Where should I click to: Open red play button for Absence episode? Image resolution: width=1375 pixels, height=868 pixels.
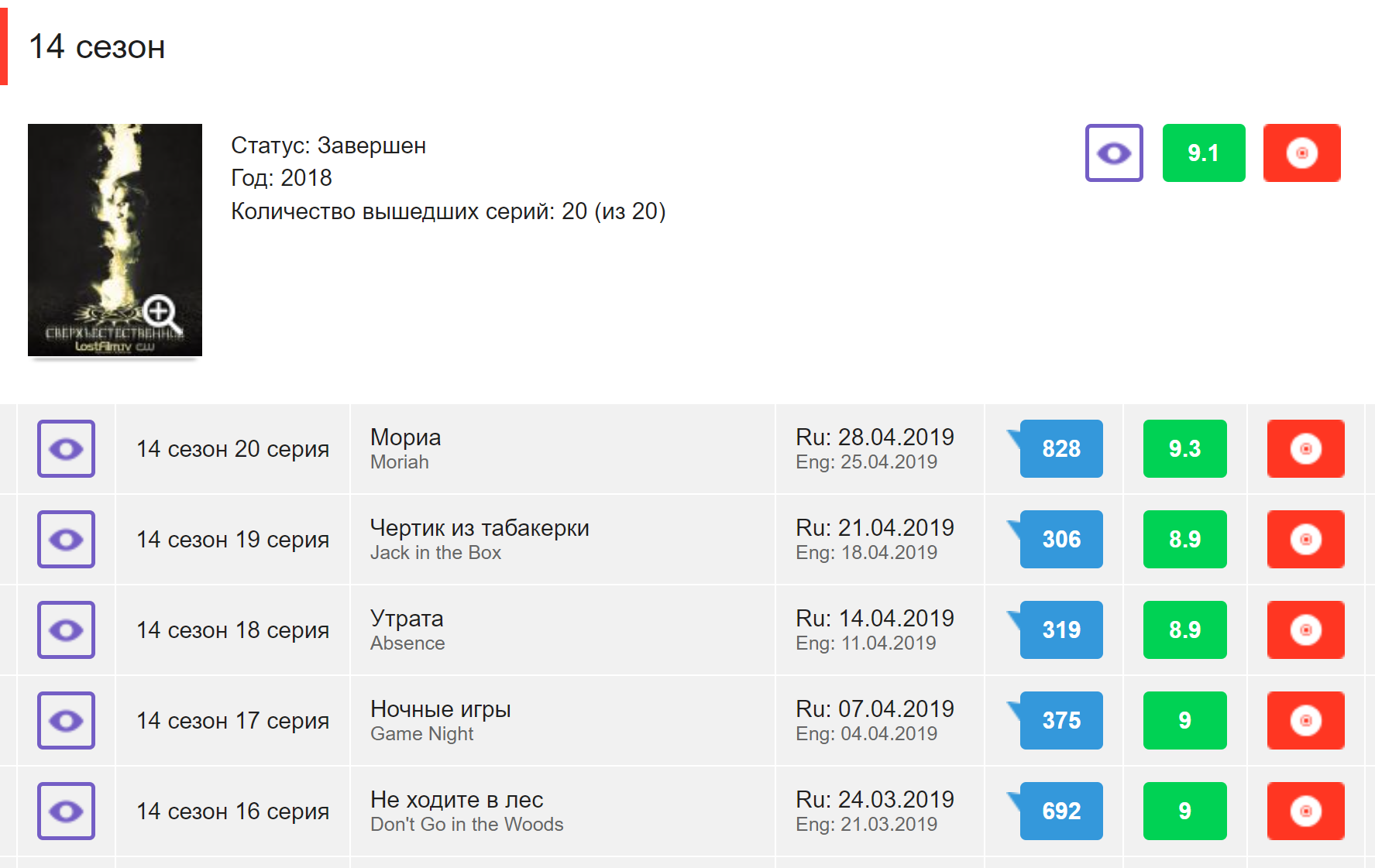click(x=1305, y=630)
